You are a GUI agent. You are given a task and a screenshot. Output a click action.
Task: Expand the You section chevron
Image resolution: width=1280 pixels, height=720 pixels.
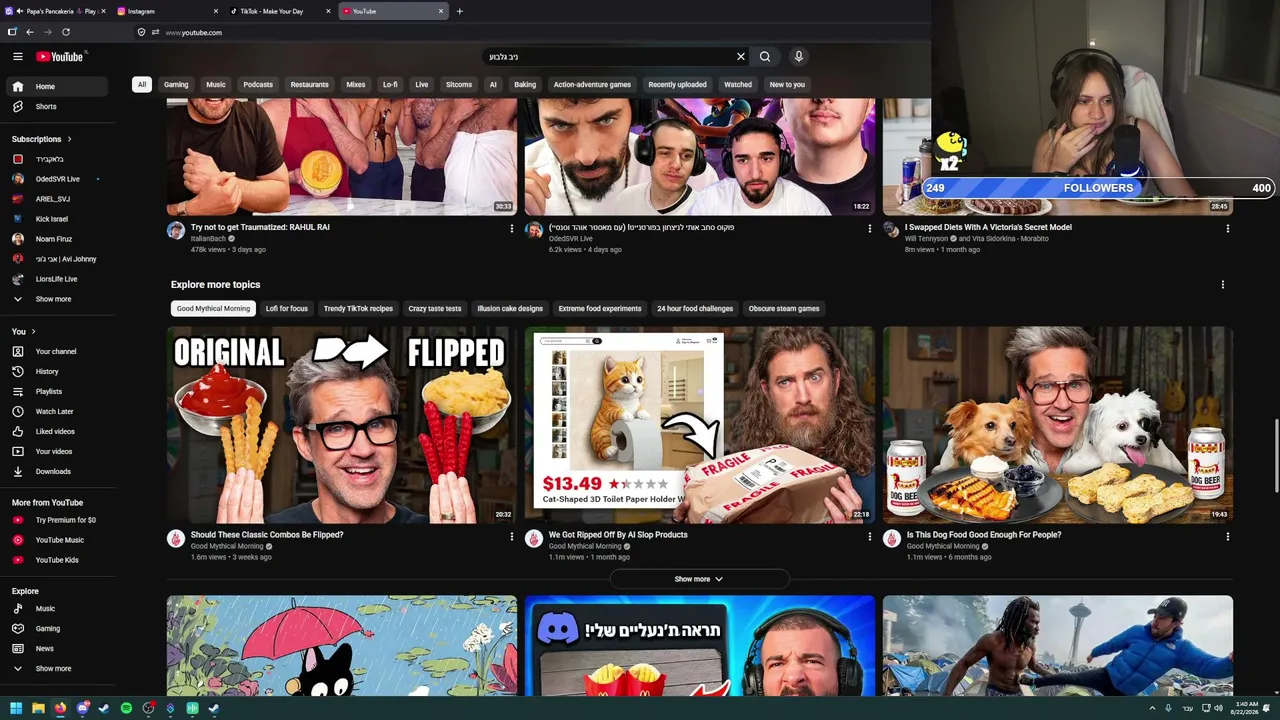click(x=33, y=331)
